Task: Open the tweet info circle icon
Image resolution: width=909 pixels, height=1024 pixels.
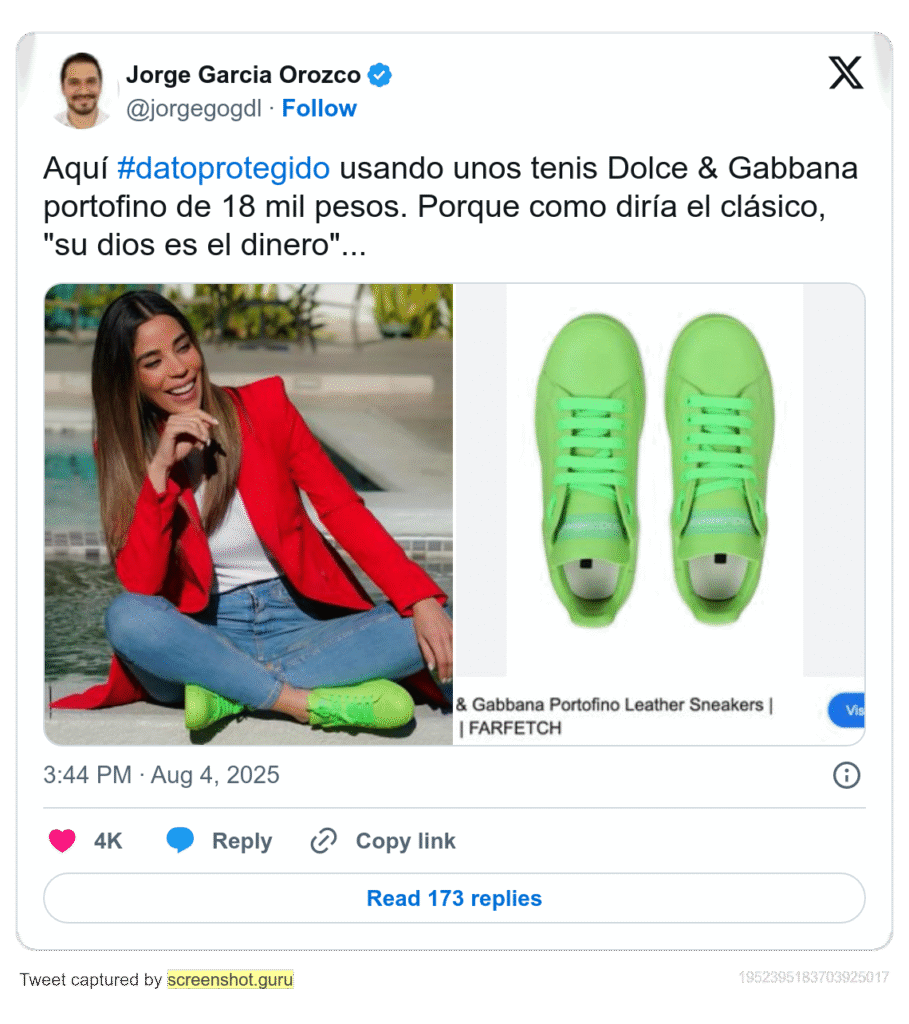Action: point(846,775)
